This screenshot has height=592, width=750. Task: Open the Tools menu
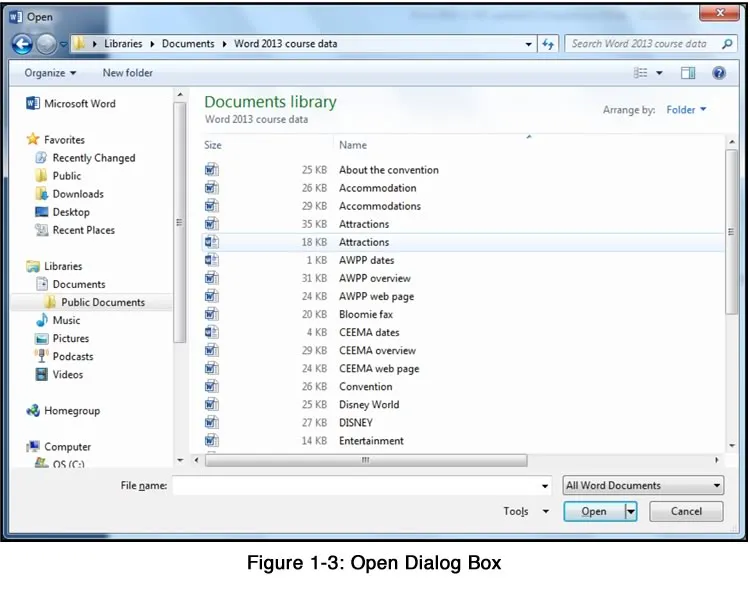click(526, 511)
